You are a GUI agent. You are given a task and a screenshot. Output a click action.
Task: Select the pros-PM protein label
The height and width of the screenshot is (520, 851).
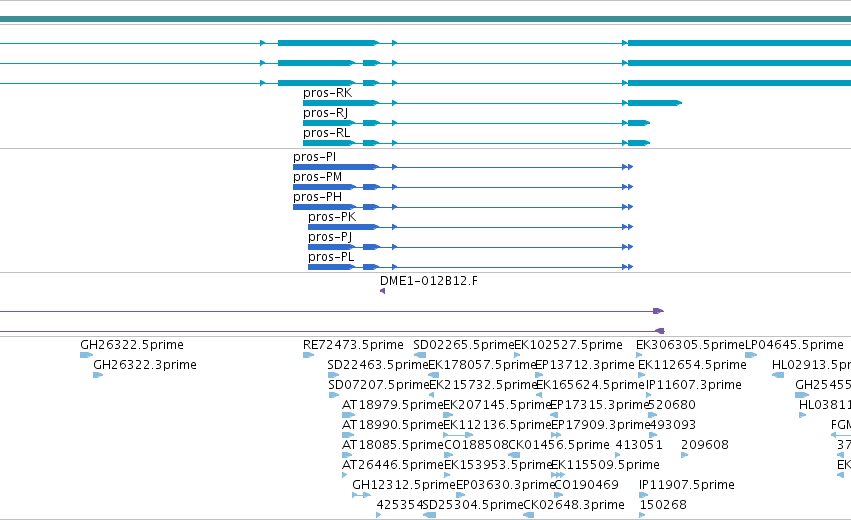click(x=317, y=177)
